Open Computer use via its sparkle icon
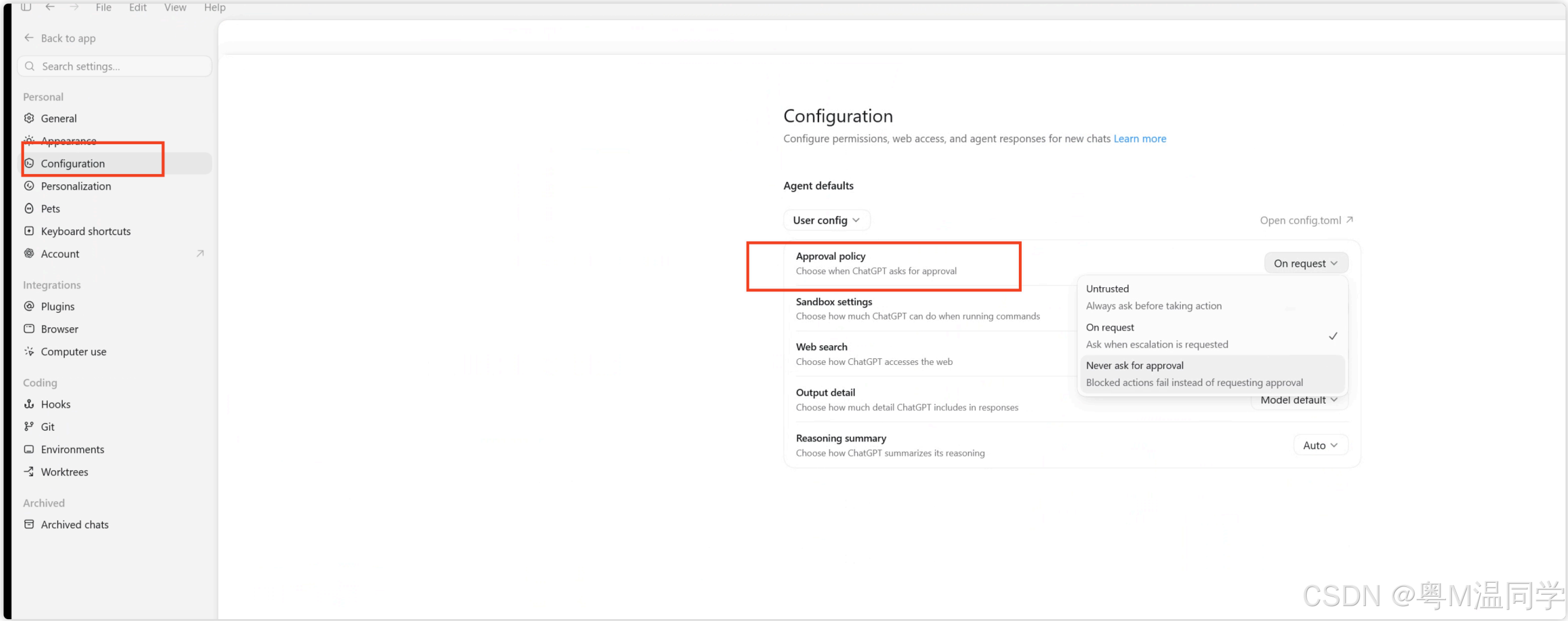This screenshot has width=1568, height=621. [29, 351]
